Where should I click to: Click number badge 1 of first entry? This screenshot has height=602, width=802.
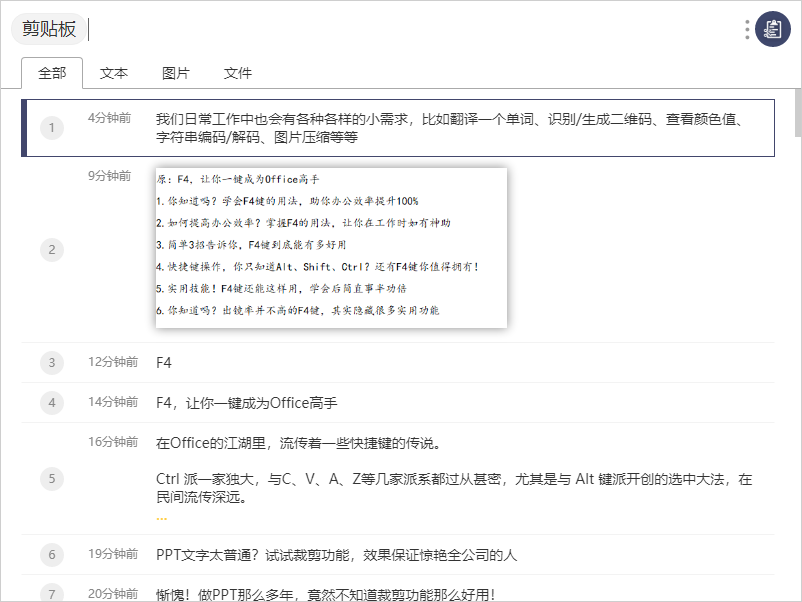pos(52,128)
